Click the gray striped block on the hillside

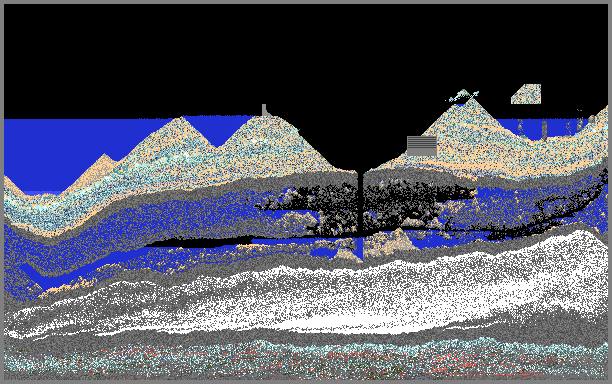point(422,146)
